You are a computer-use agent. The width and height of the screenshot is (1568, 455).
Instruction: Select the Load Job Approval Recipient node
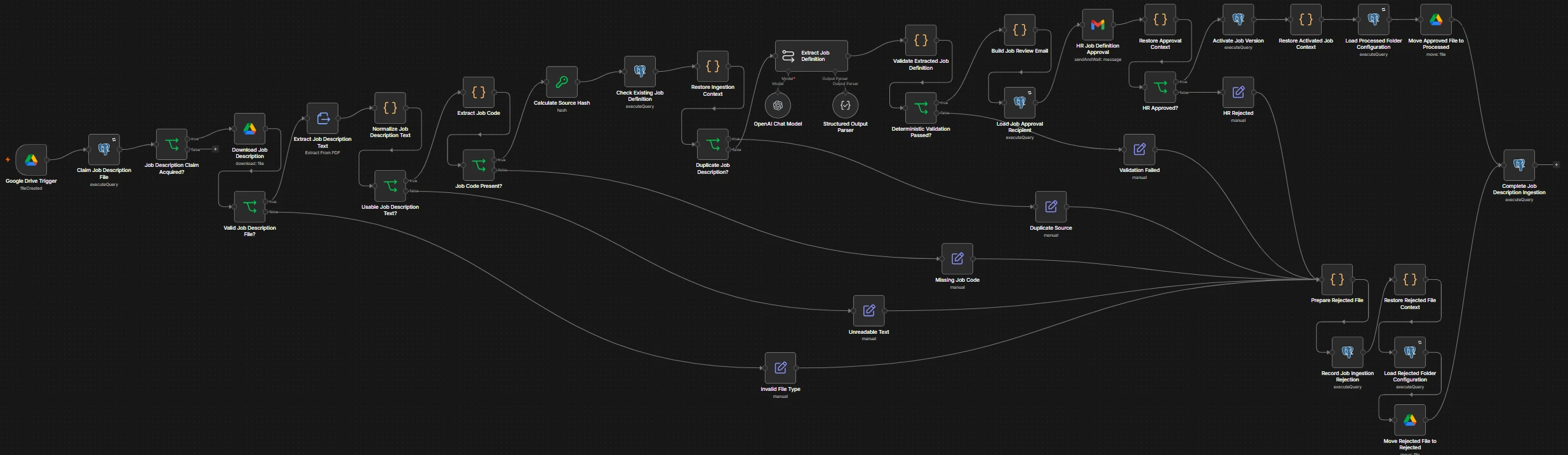click(1020, 103)
